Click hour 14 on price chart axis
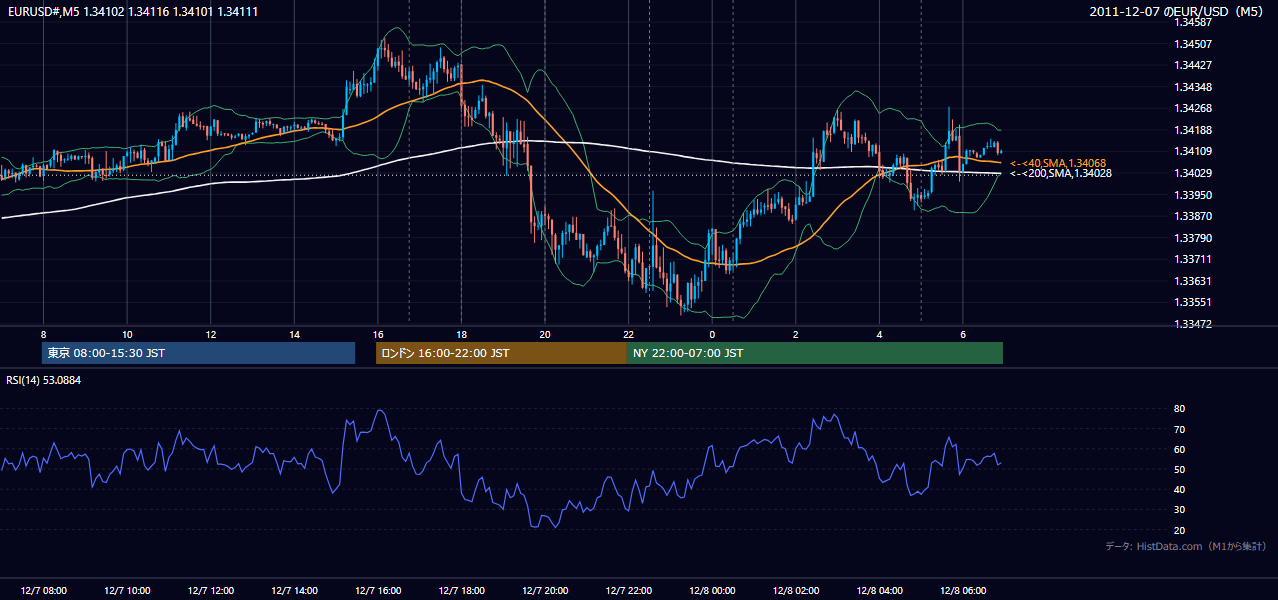 pos(294,334)
